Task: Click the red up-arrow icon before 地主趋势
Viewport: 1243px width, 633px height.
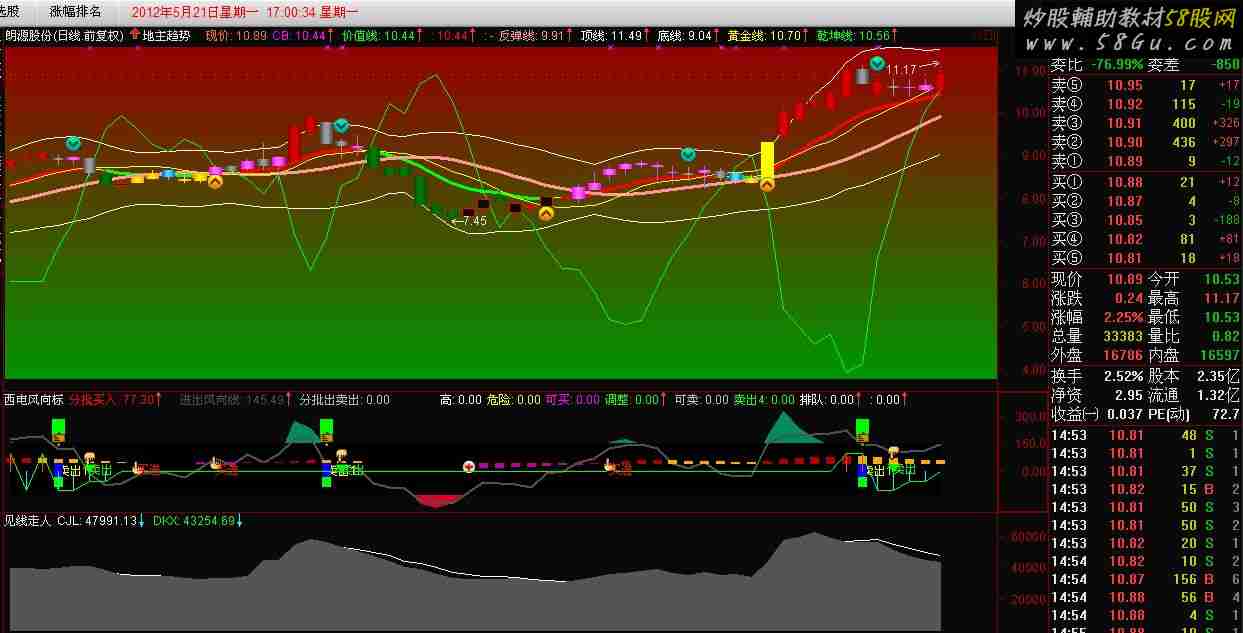Action: (135, 34)
